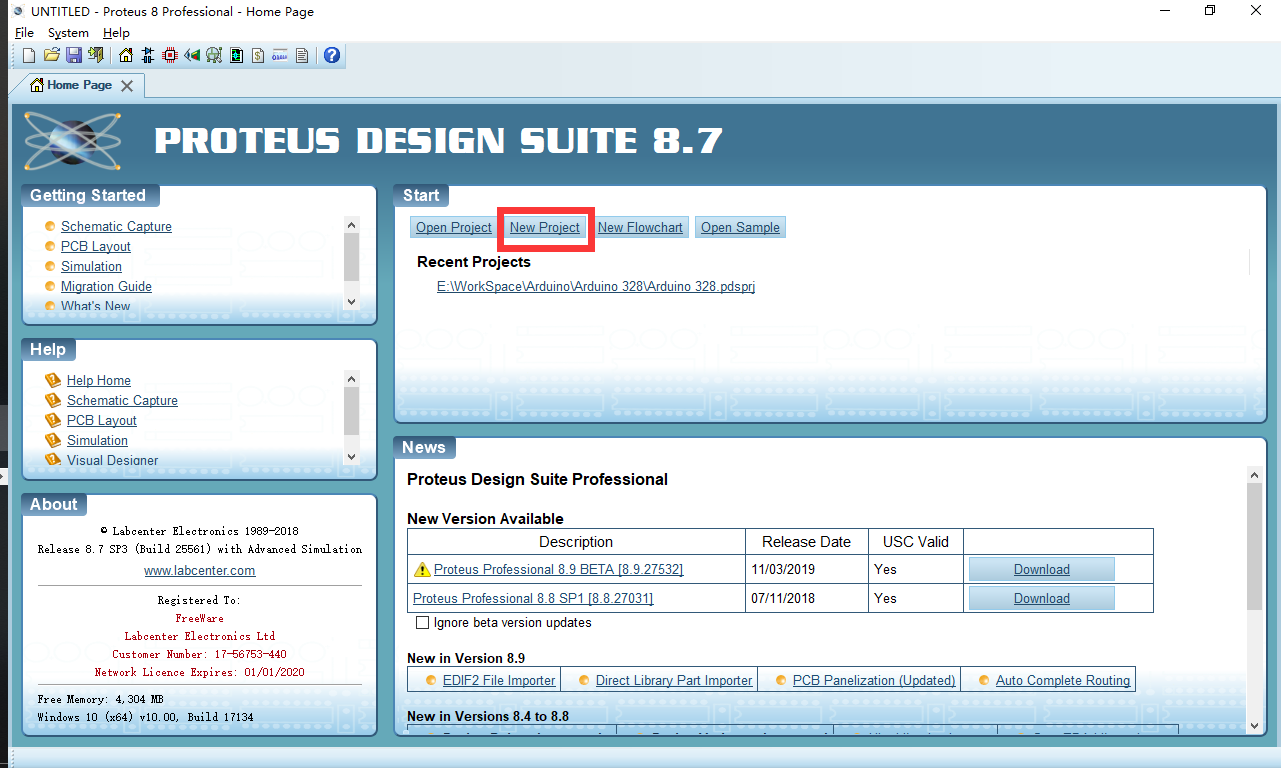Screen dimensions: 1281x768
Task: Open Schematic Capture in Getting Started
Action: pos(116,226)
